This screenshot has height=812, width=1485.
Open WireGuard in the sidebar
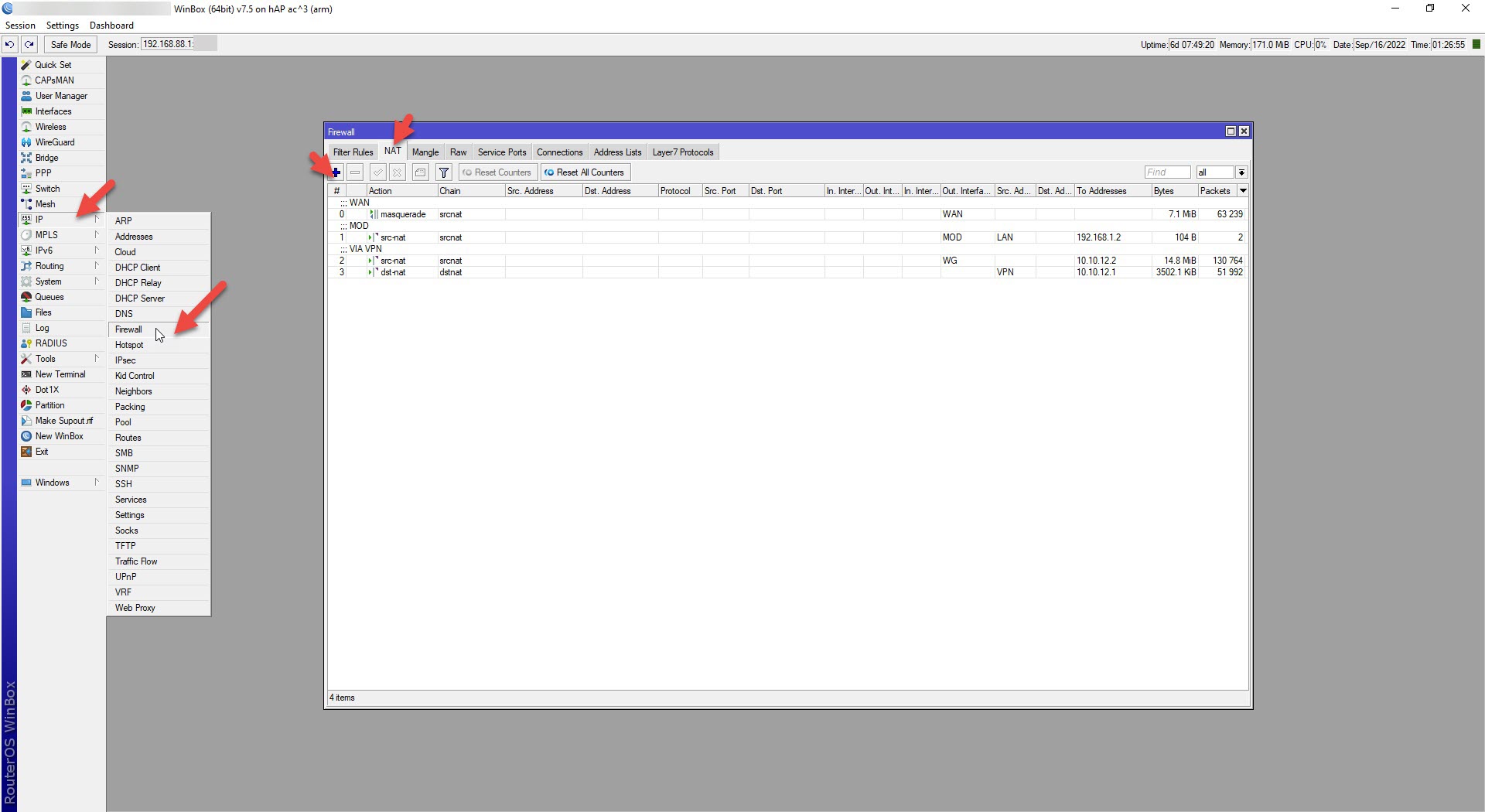pos(61,142)
